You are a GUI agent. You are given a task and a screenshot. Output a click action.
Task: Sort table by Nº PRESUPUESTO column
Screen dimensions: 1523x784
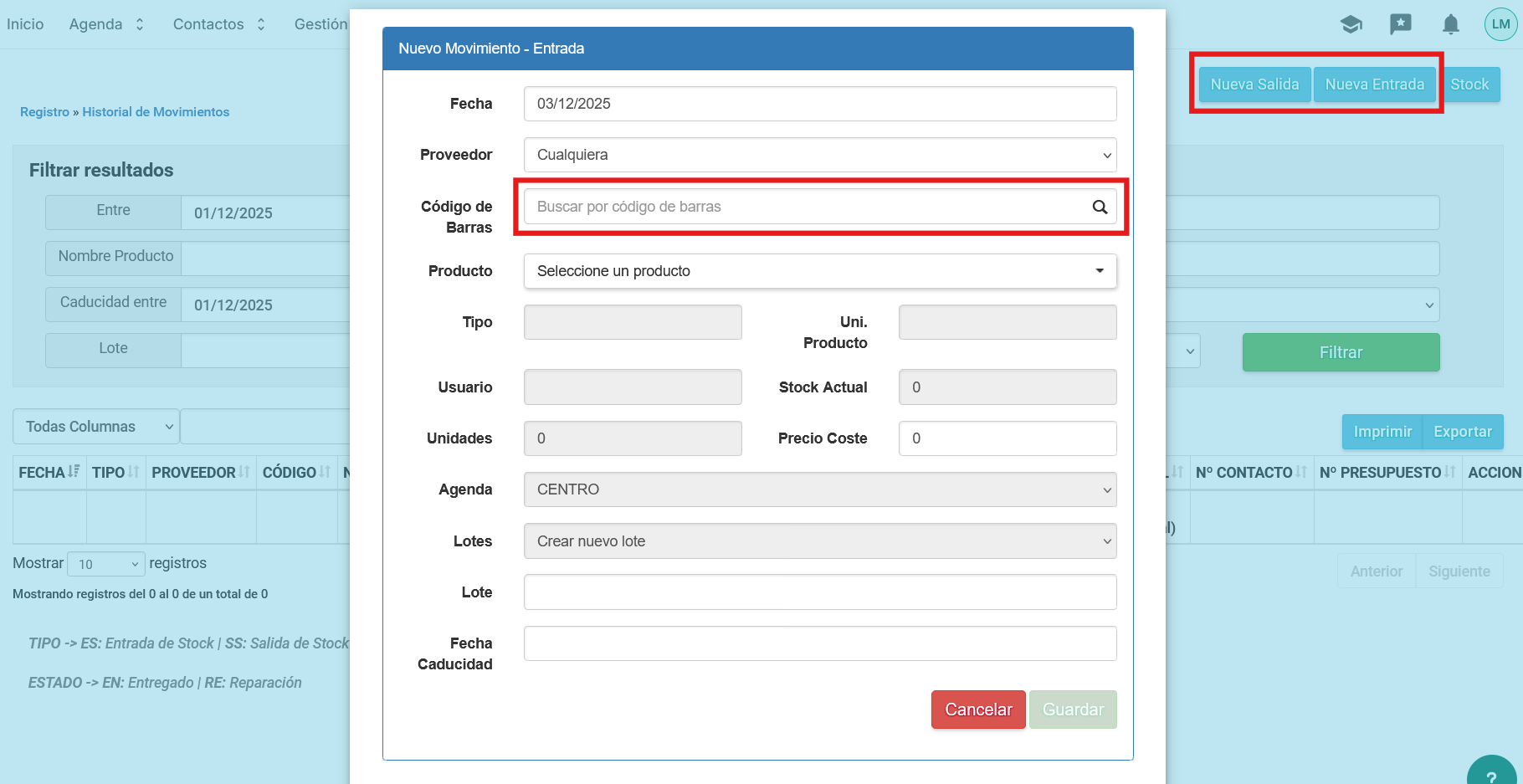(x=1387, y=473)
